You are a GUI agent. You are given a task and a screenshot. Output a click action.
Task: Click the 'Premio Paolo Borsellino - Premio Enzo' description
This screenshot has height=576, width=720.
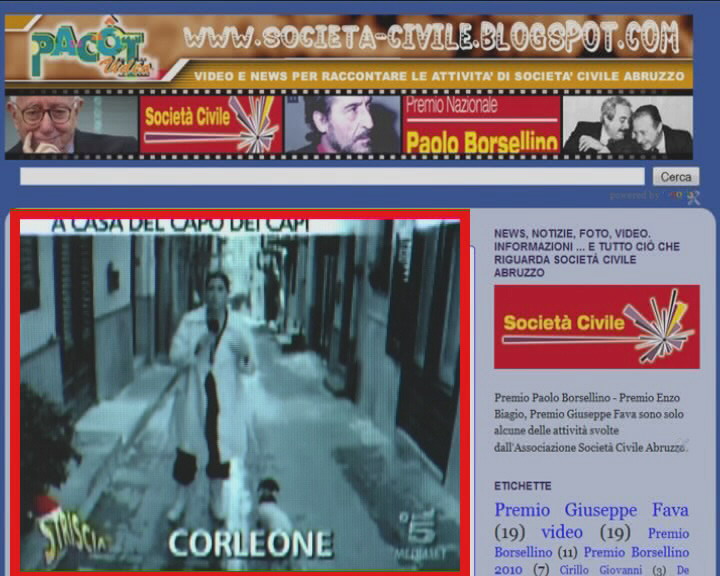(x=591, y=422)
